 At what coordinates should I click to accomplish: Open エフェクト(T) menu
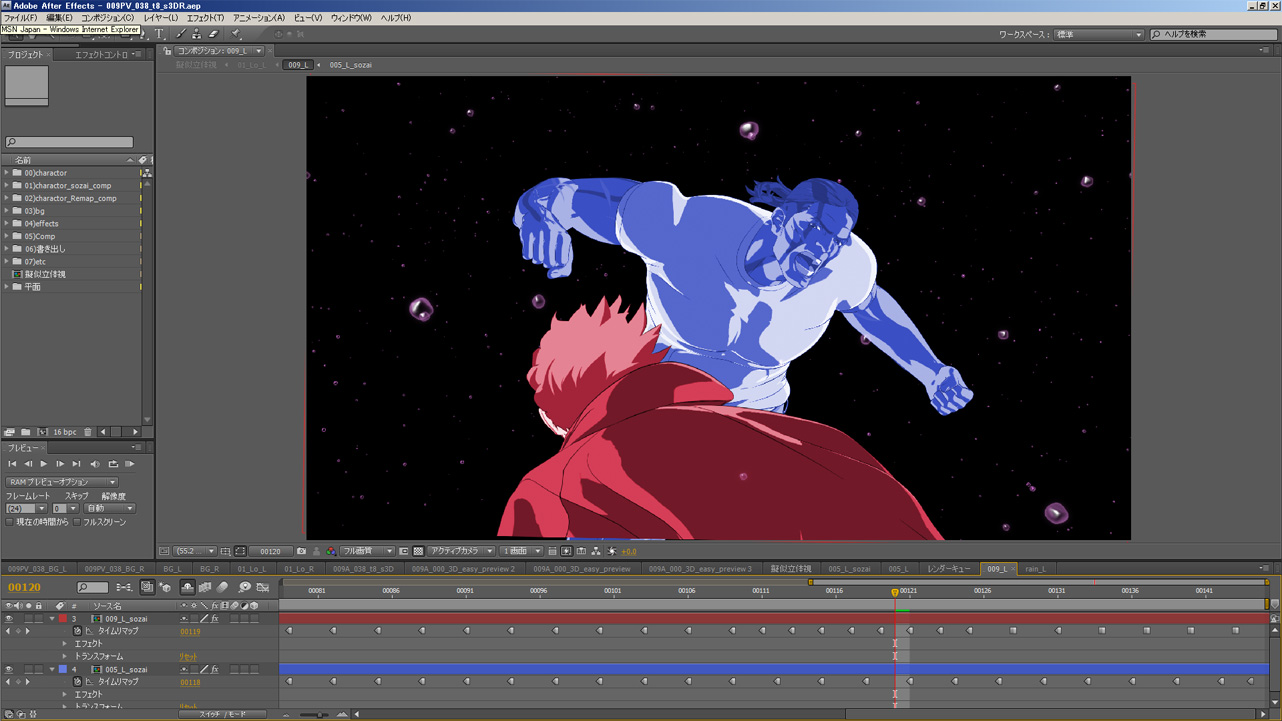[x=205, y=18]
